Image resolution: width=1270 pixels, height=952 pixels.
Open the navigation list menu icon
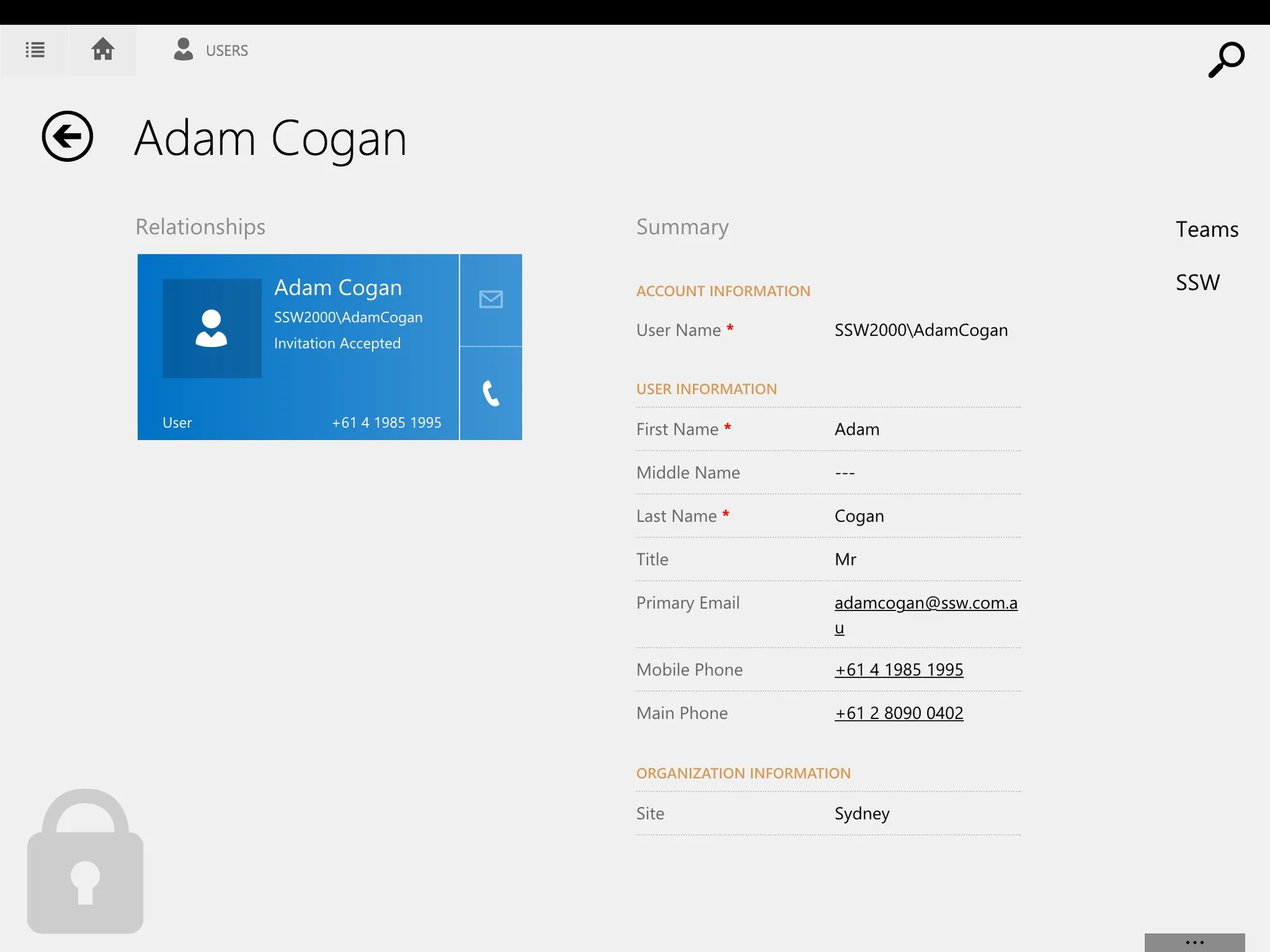tap(35, 50)
